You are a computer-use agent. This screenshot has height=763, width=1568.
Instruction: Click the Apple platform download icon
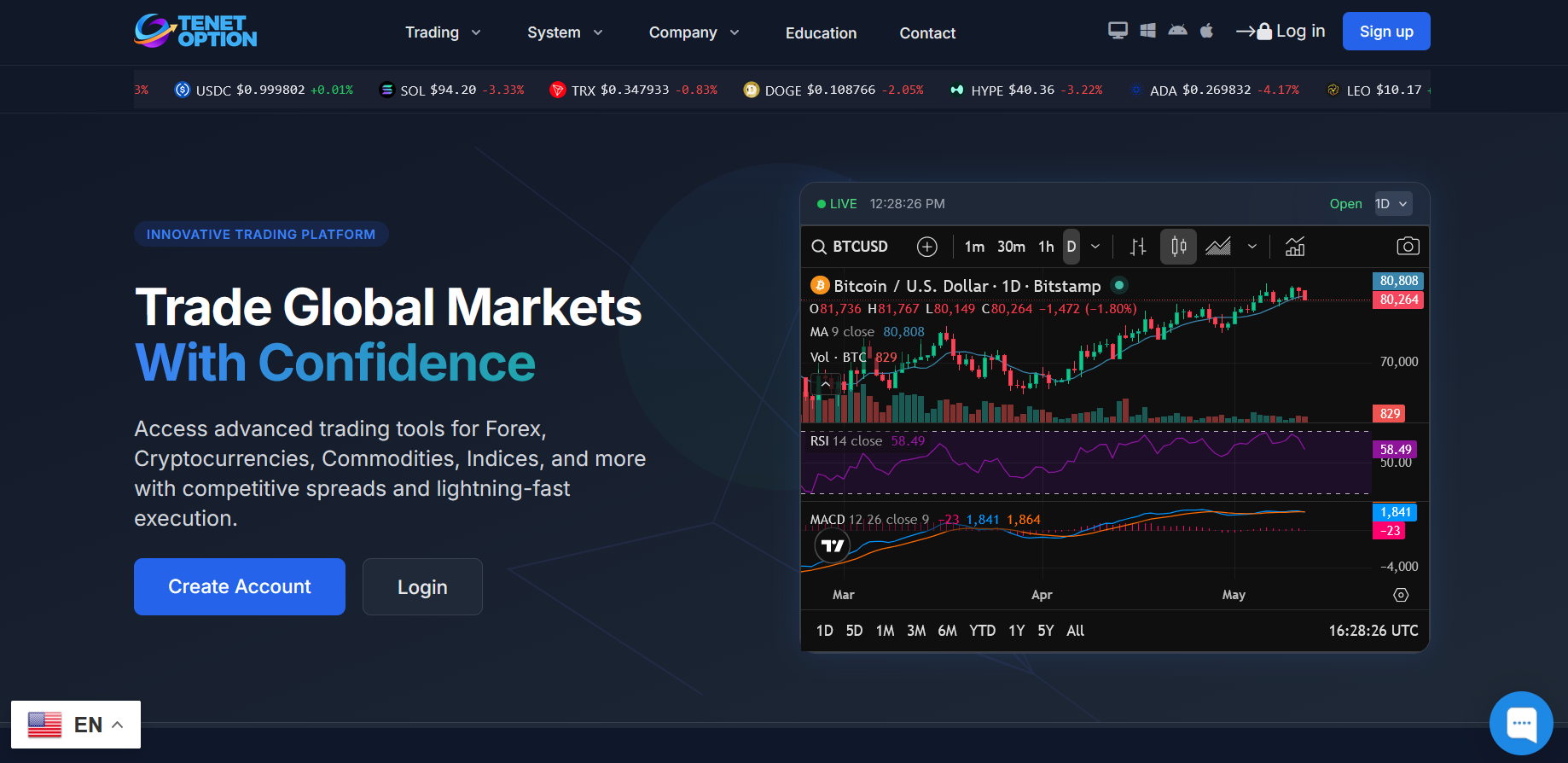coord(1206,31)
